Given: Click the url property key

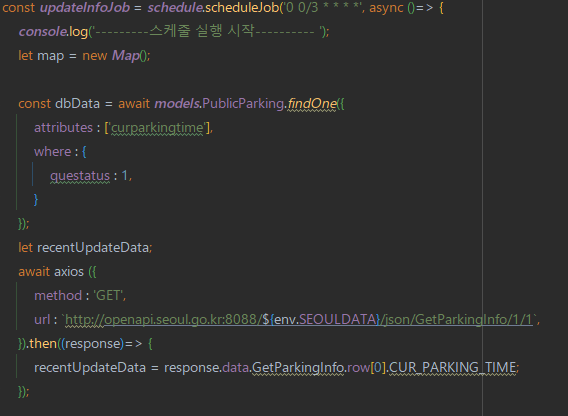Looking at the screenshot, I should [42, 320].
